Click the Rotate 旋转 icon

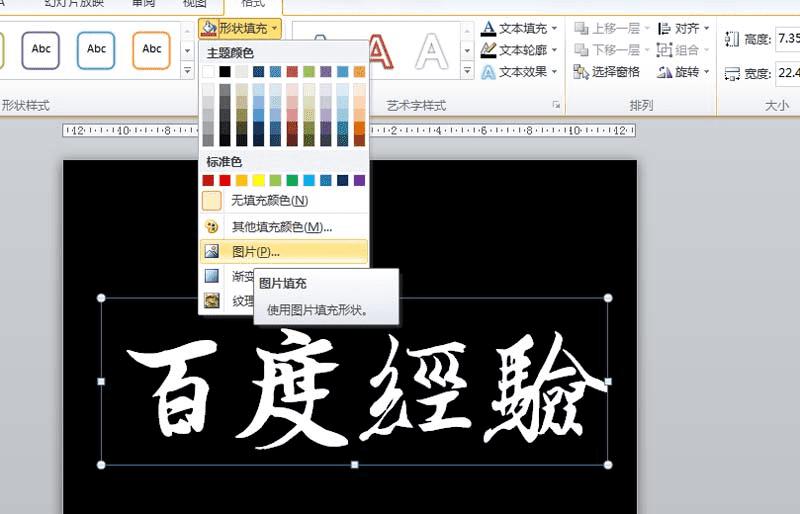point(664,72)
